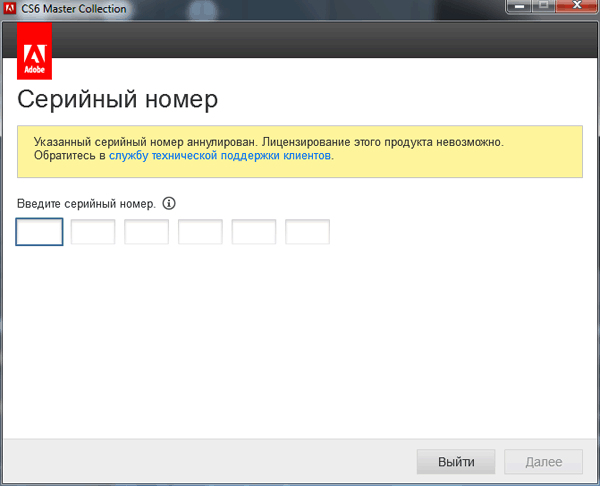This screenshot has width=600, height=486.
Task: Maximize the installer window
Action: pyautogui.click(x=543, y=6)
